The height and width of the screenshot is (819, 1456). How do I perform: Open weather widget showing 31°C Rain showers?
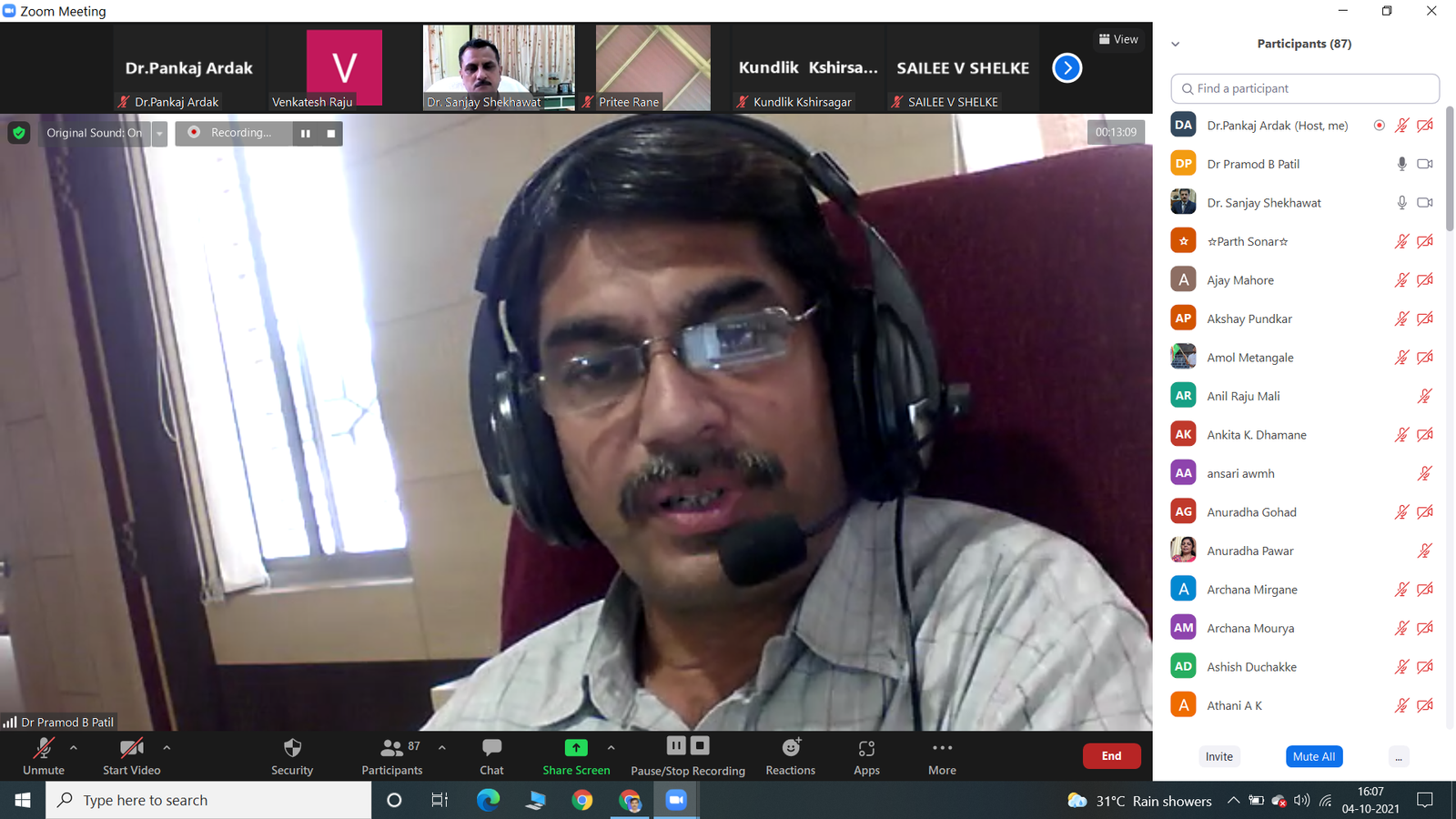(1139, 801)
